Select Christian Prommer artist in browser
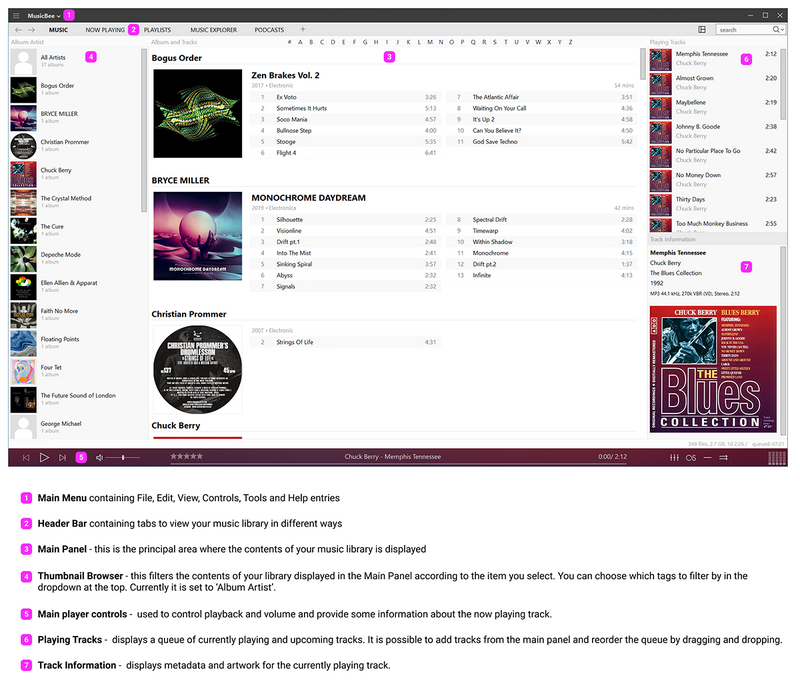 (76, 146)
